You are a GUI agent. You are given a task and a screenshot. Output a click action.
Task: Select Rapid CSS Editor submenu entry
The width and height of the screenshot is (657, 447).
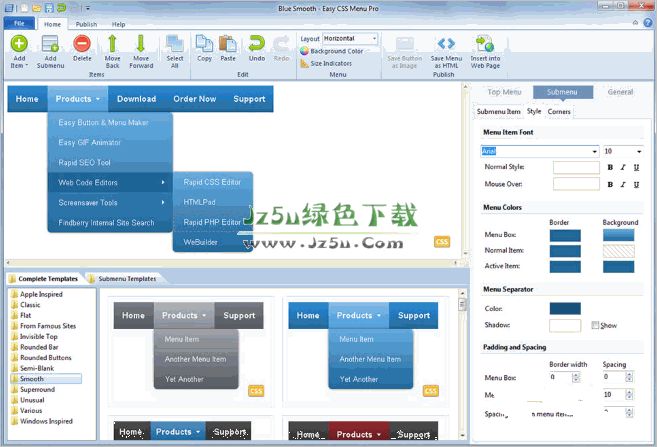(x=213, y=182)
